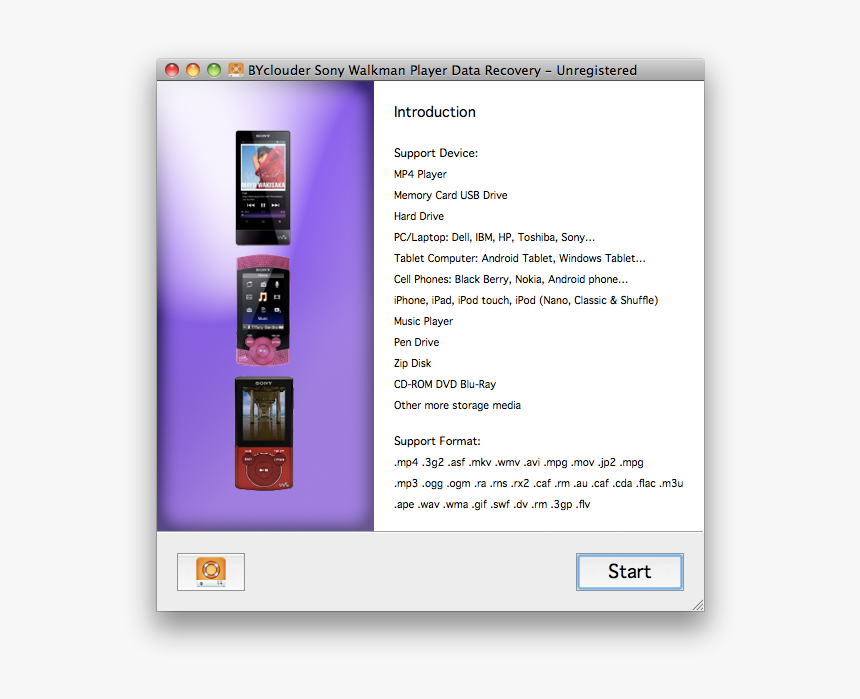Click the Start button
The width and height of the screenshot is (860, 699).
(630, 572)
